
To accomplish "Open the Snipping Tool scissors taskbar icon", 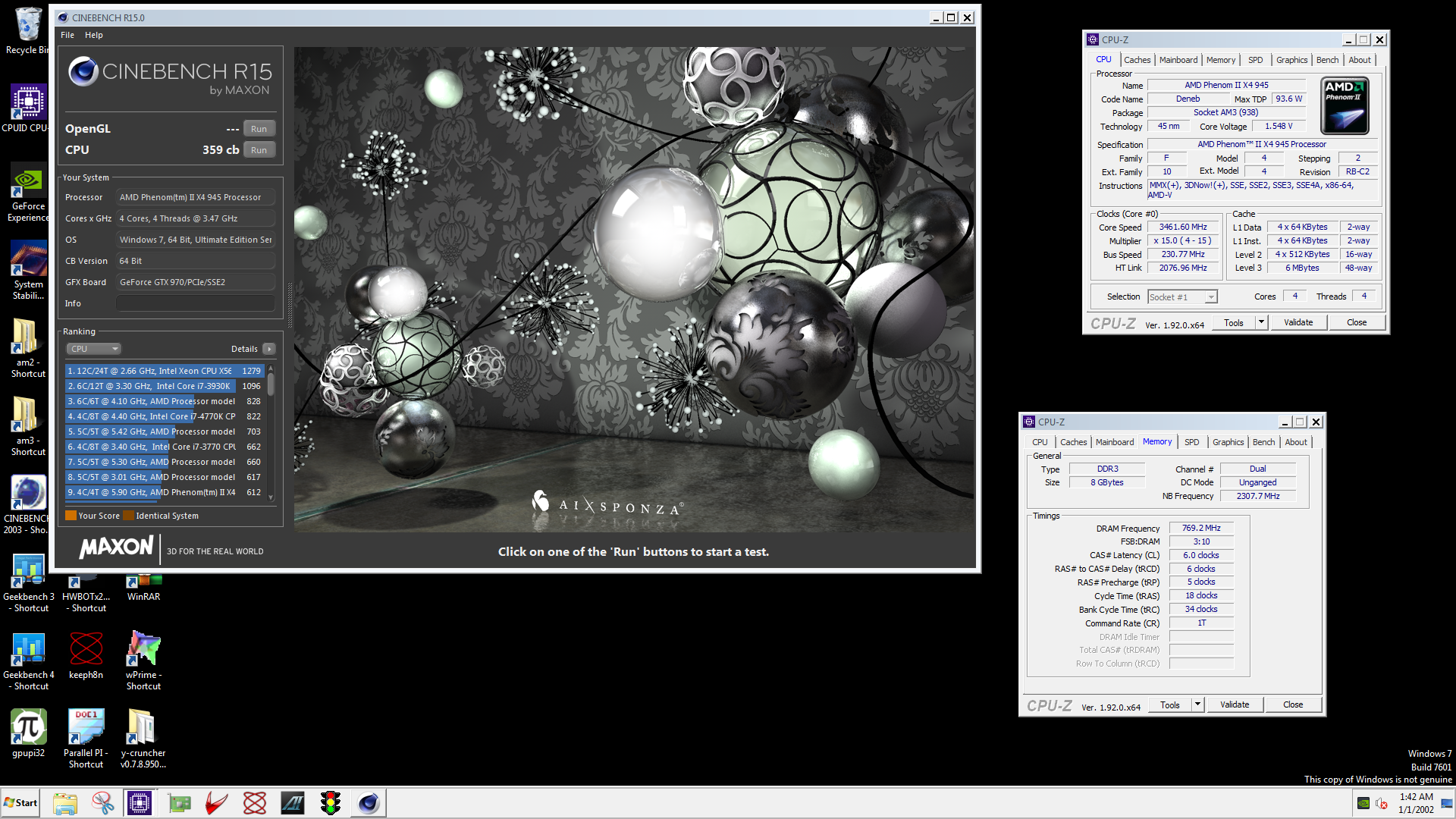I will [x=102, y=803].
